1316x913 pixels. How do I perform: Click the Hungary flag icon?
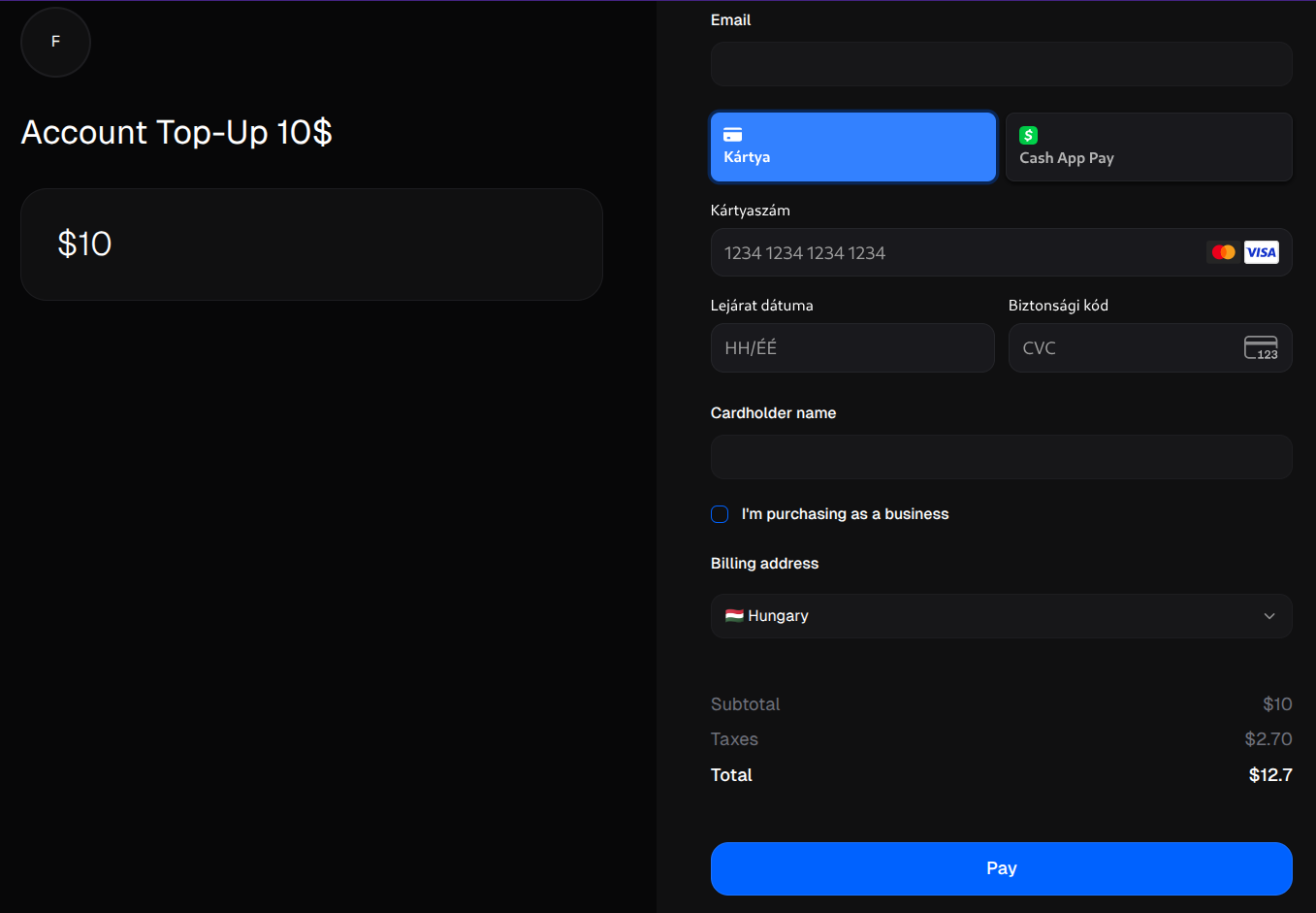(x=734, y=615)
